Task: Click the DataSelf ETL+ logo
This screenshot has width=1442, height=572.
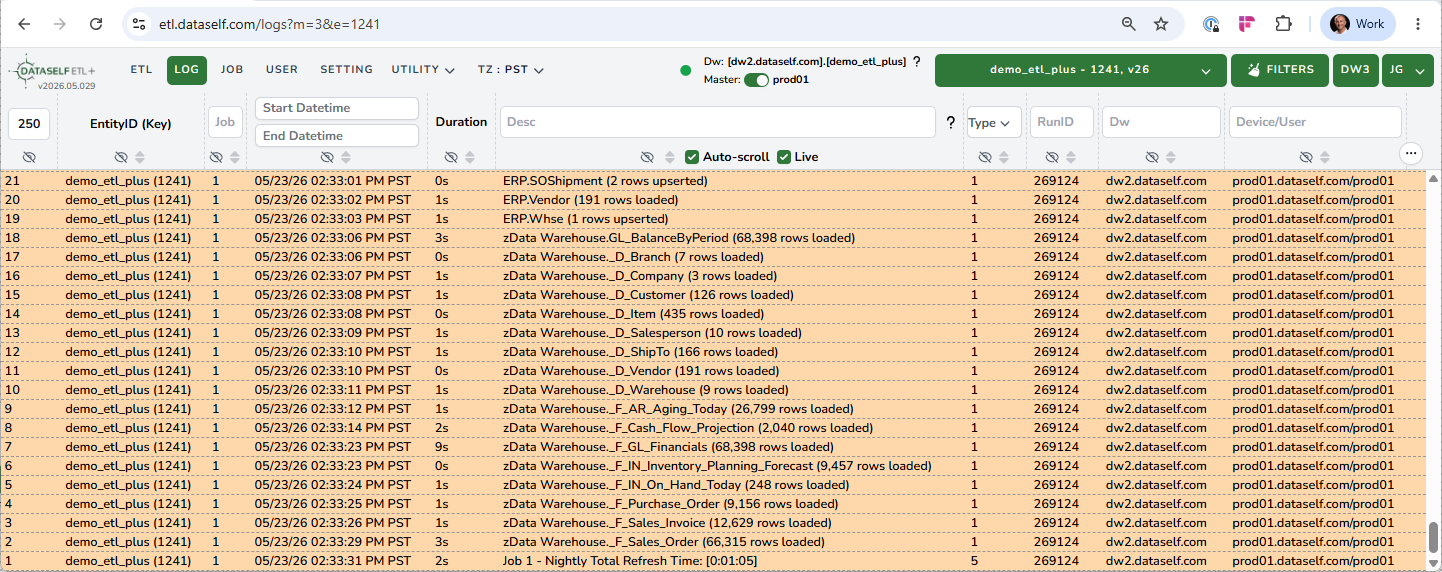Action: coord(54,73)
